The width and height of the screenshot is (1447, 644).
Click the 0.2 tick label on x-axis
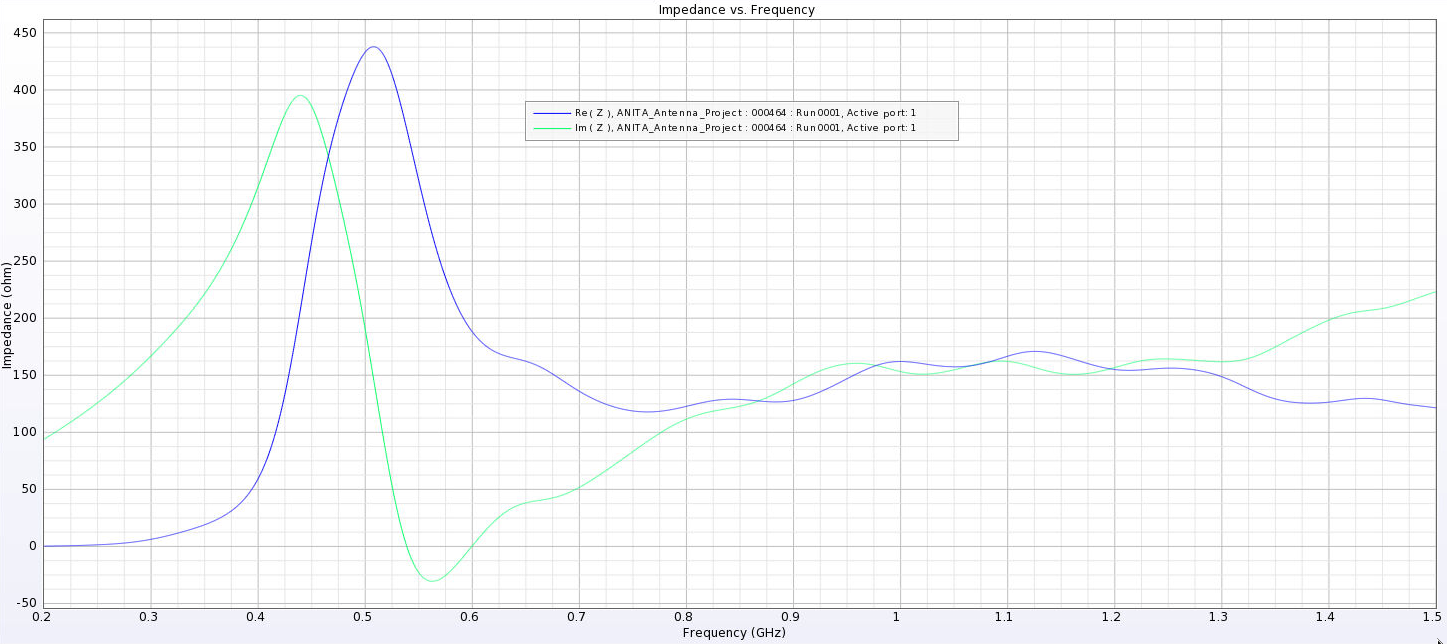point(42,616)
